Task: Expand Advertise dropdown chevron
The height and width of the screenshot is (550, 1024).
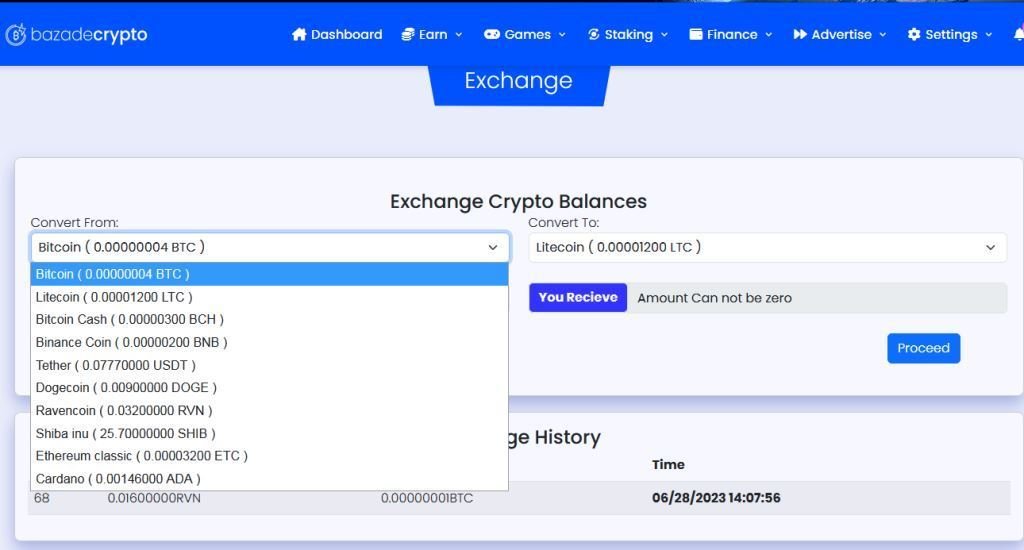Action: pos(883,35)
